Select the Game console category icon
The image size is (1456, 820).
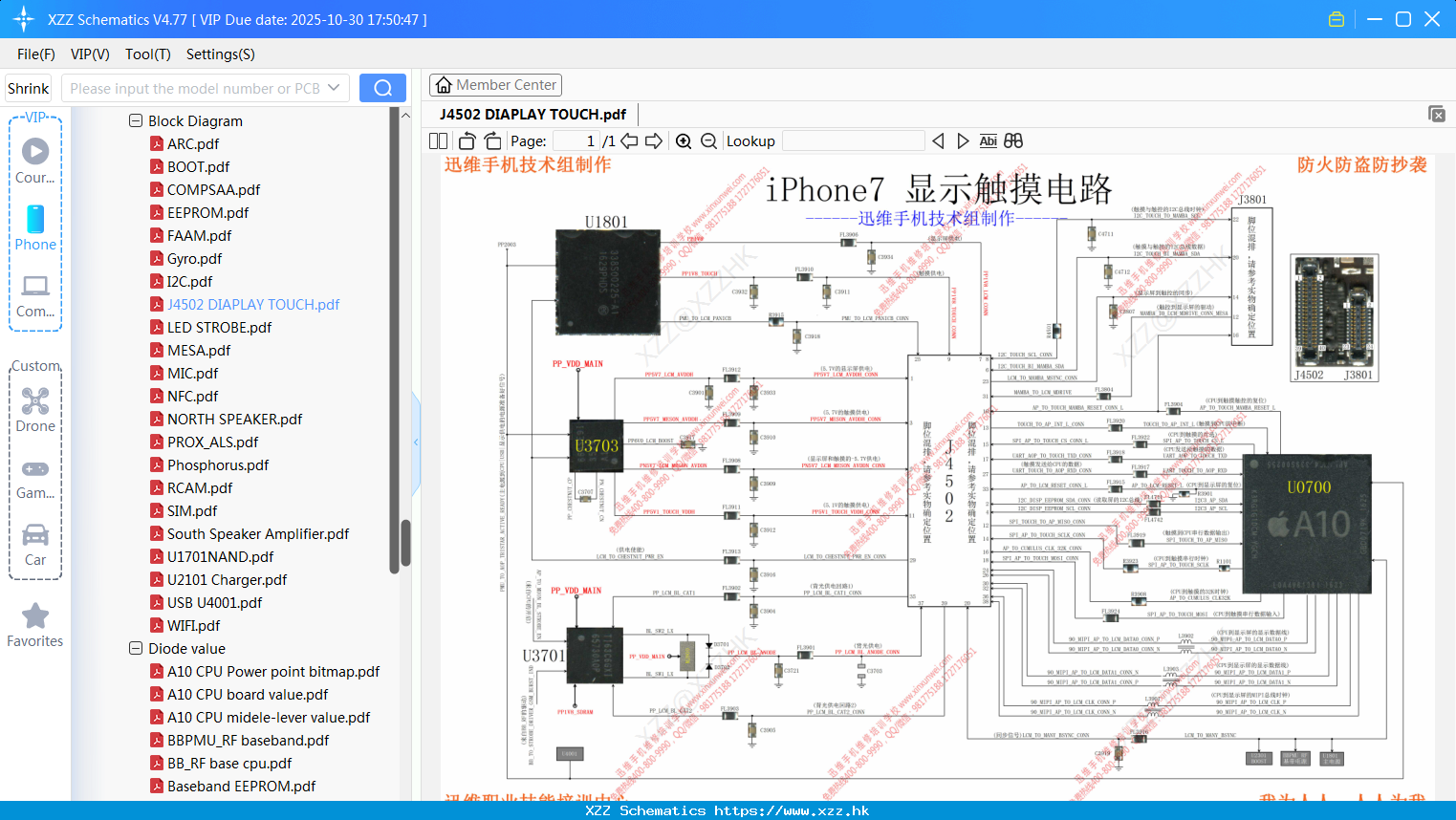tap(35, 468)
